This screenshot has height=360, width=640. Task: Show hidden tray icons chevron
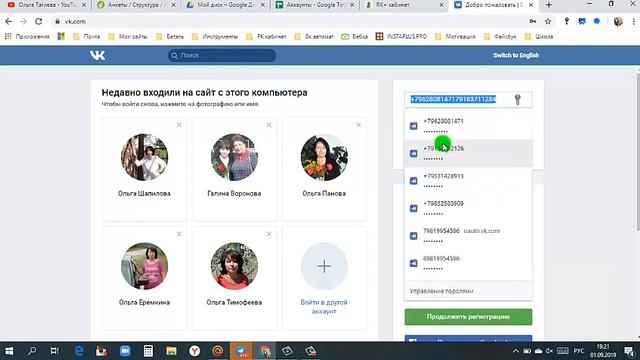click(x=516, y=351)
